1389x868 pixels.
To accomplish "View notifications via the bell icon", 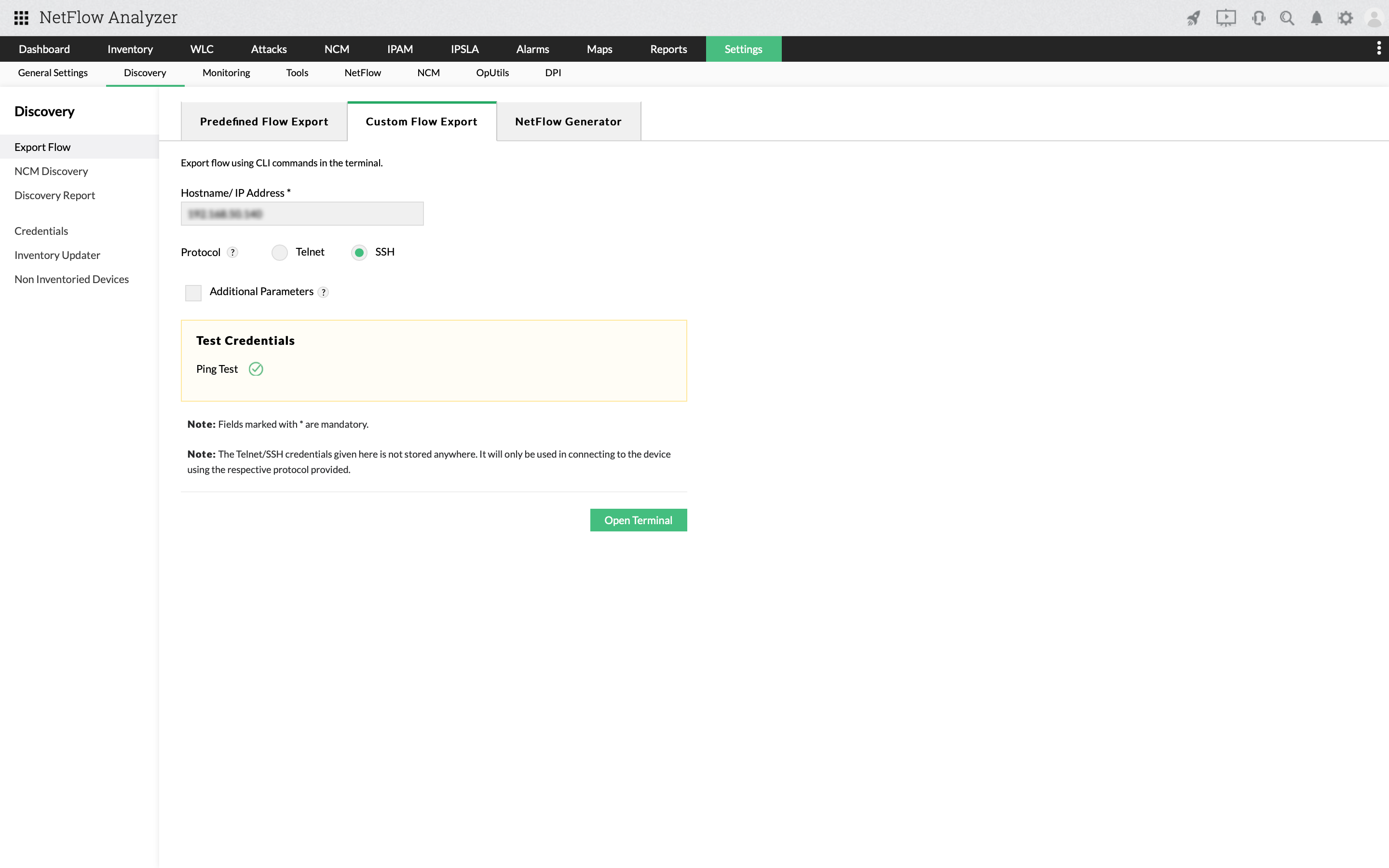I will (1316, 18).
